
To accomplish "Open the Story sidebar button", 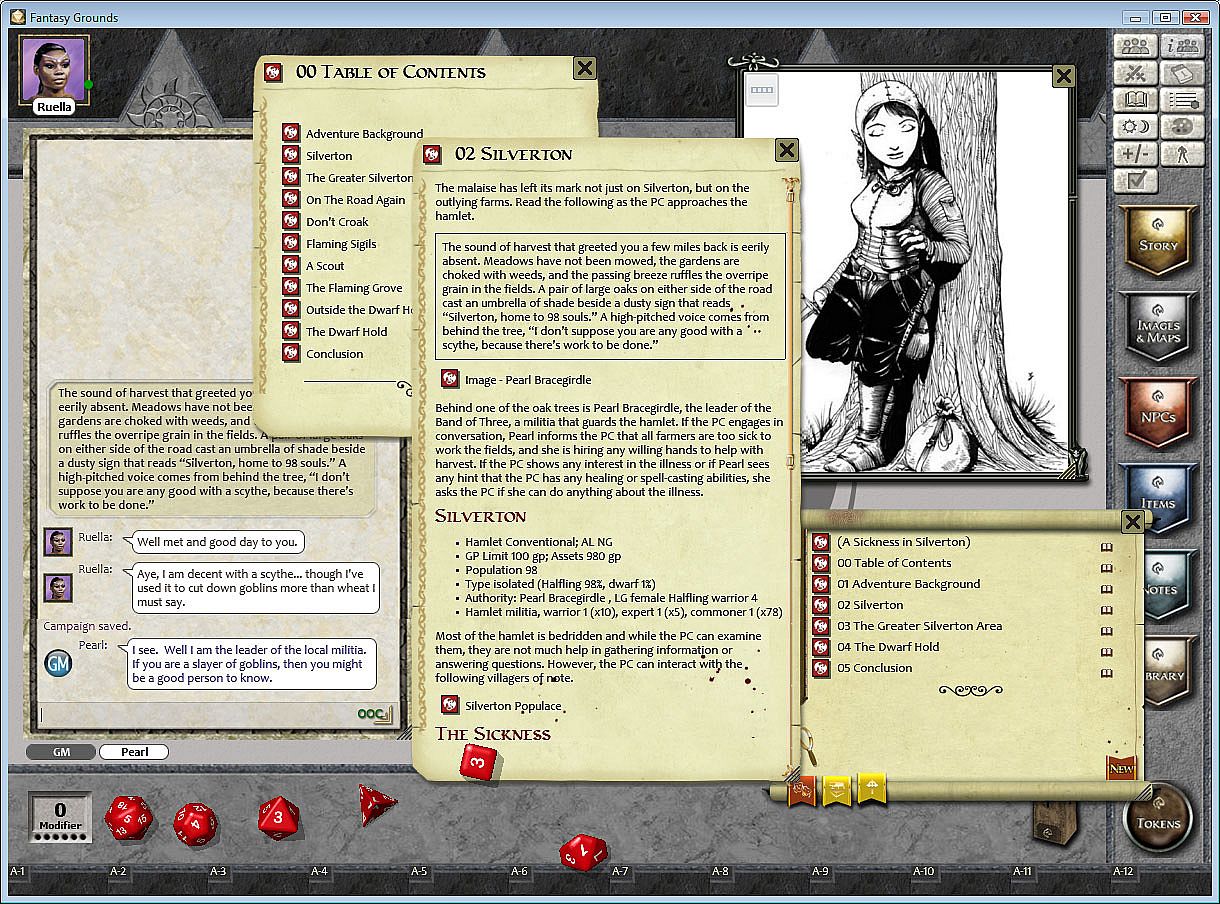I will pyautogui.click(x=1158, y=242).
